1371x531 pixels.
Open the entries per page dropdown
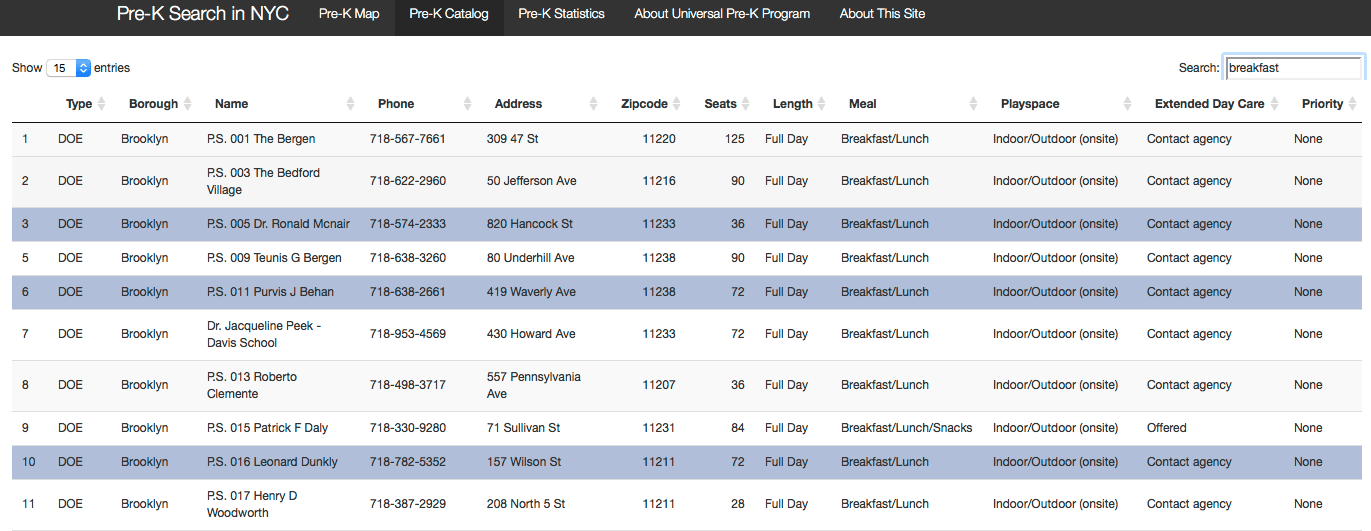coord(69,68)
